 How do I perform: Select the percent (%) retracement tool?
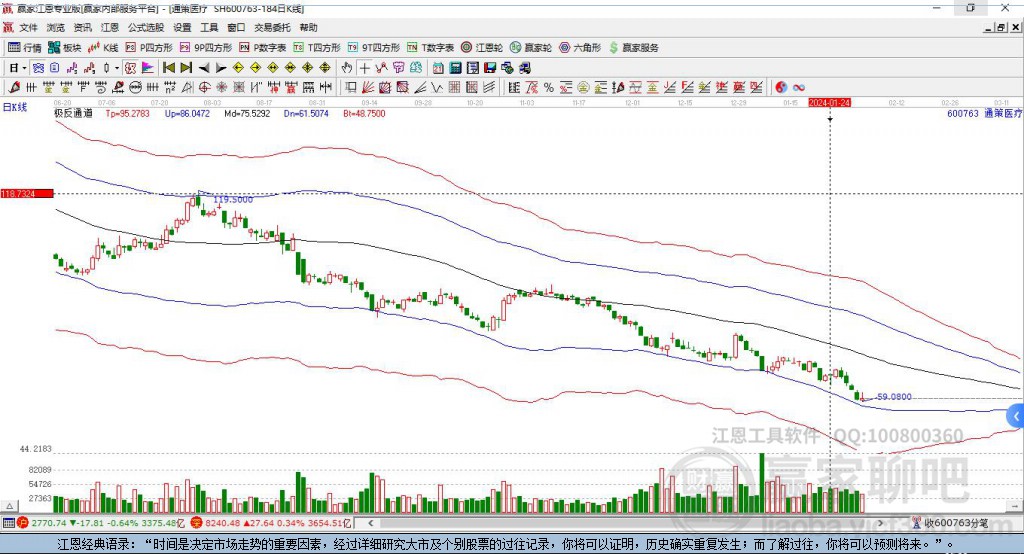549,88
